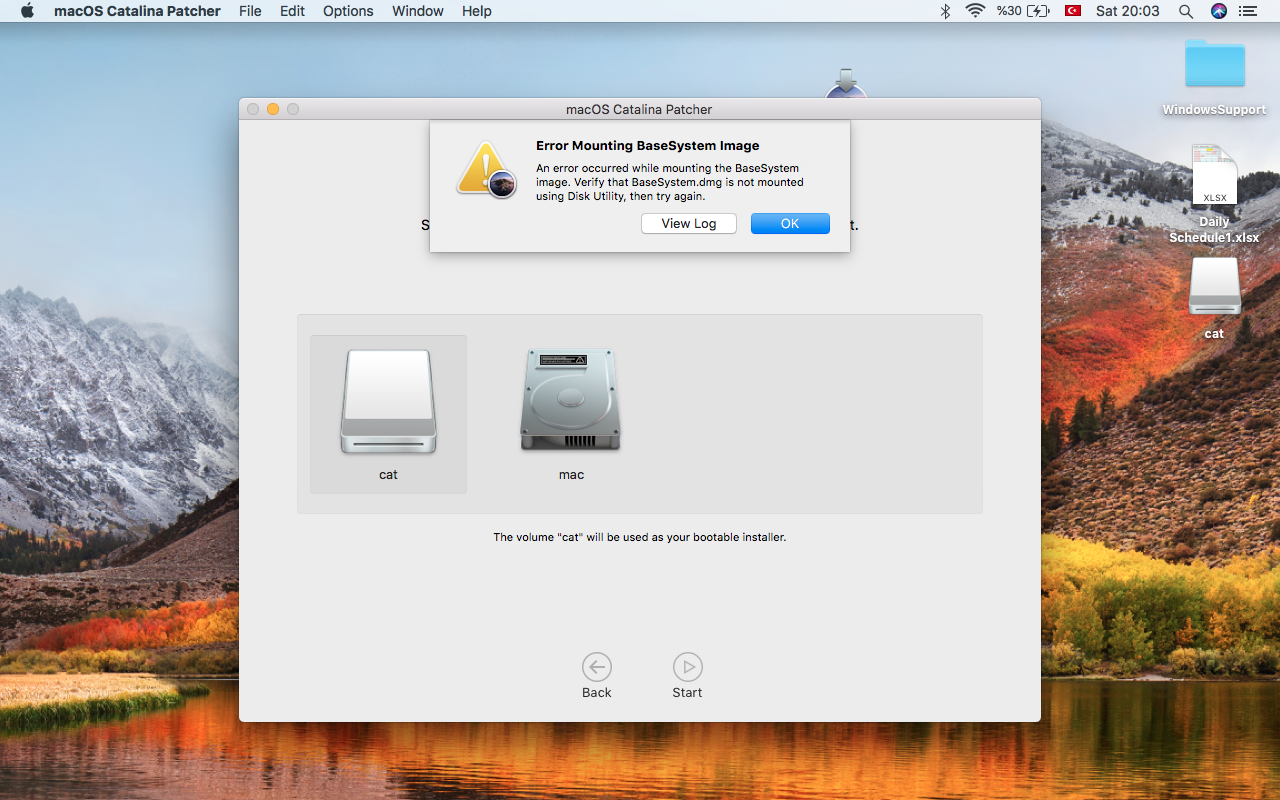Click the Back arrow icon
Screen dimensions: 1280x800
(x=597, y=667)
